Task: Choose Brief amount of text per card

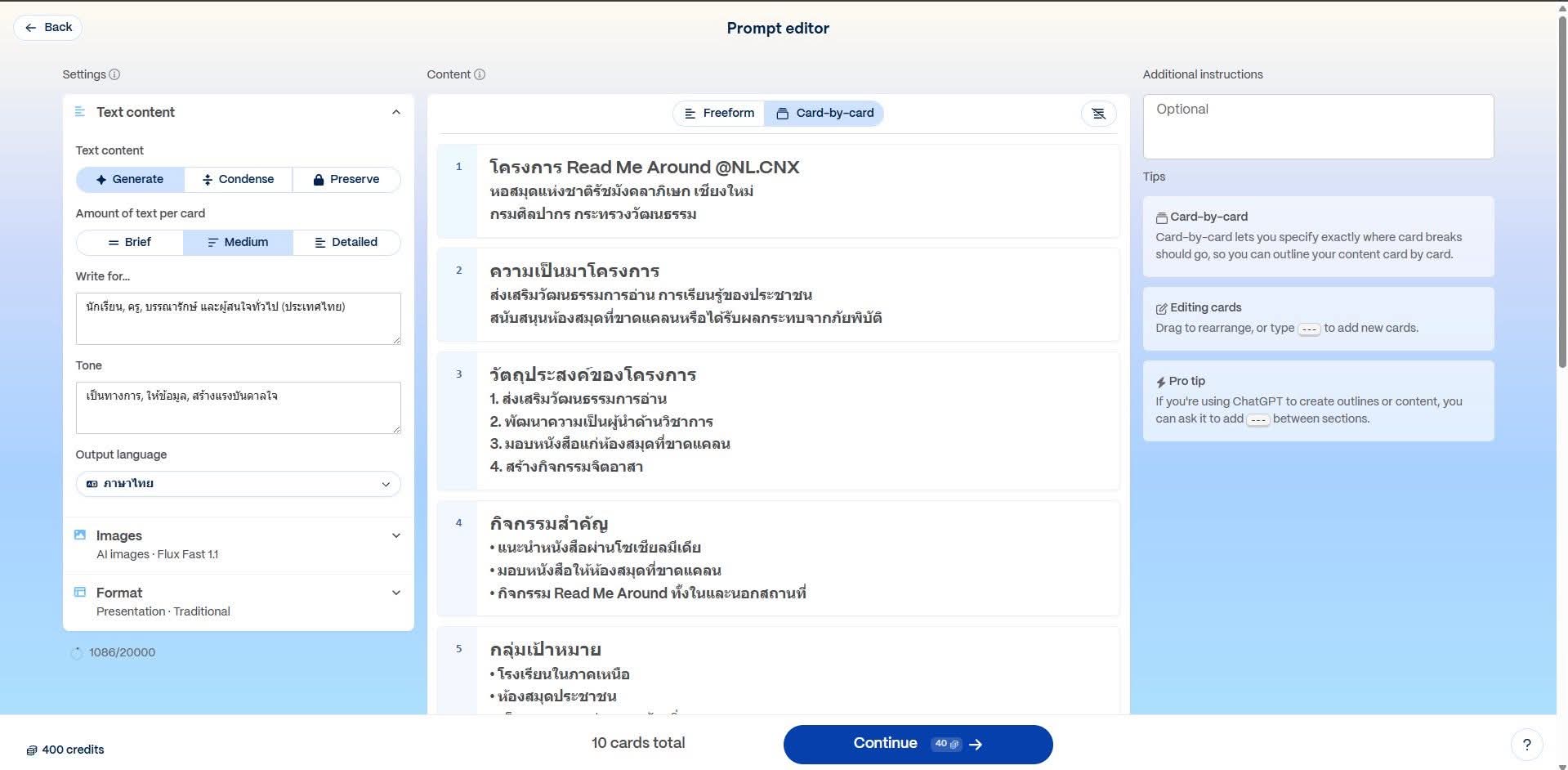Action: point(130,242)
